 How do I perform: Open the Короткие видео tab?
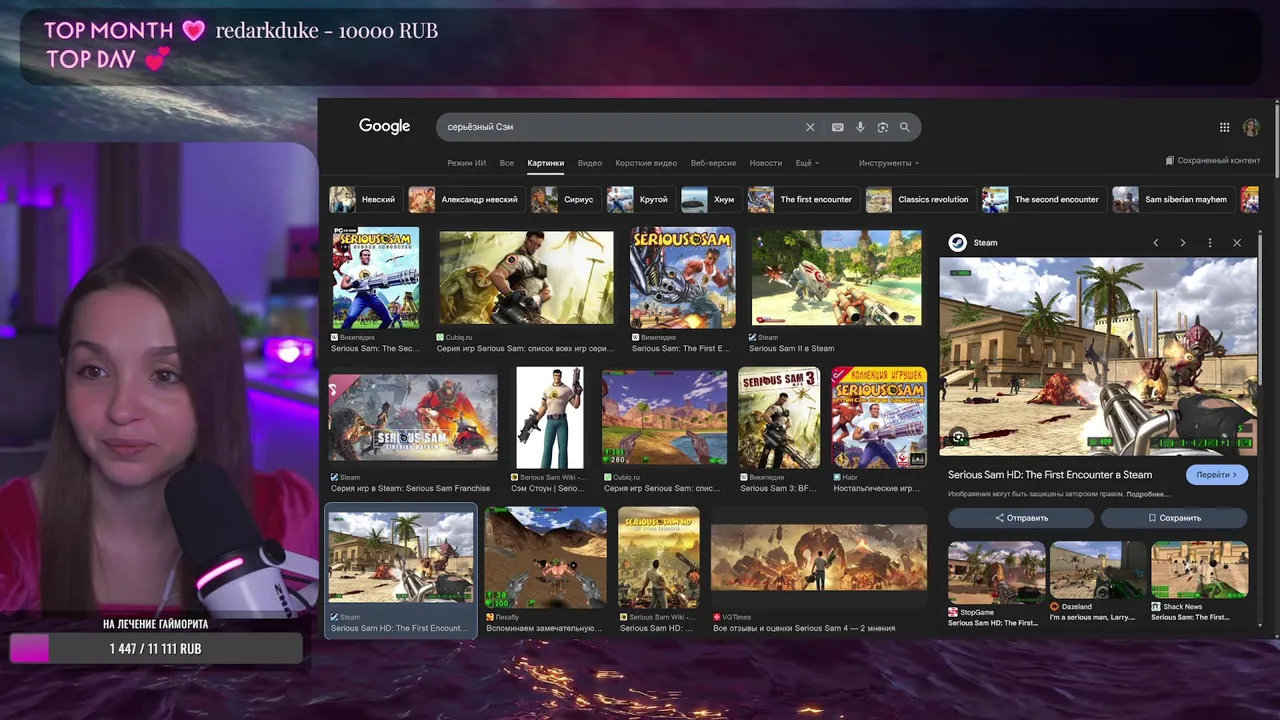click(x=646, y=163)
